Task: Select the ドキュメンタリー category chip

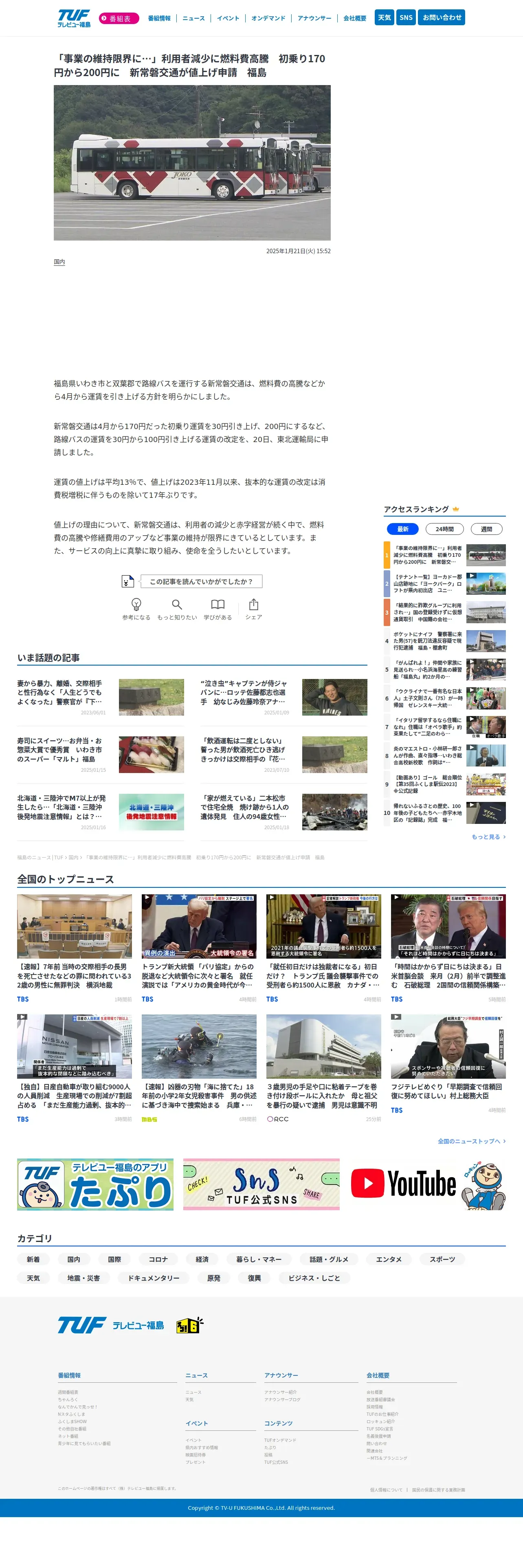Action: coord(154,1278)
